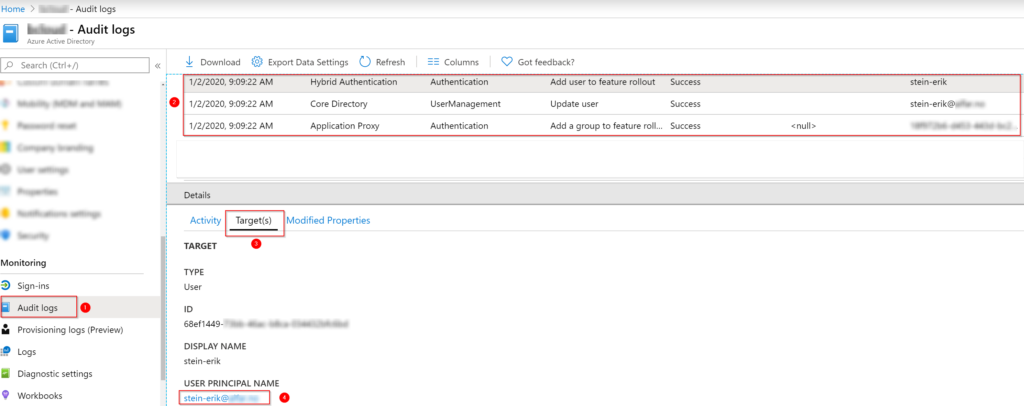The height and width of the screenshot is (406, 1024).
Task: Switch to the Activity tab
Action: [205, 220]
